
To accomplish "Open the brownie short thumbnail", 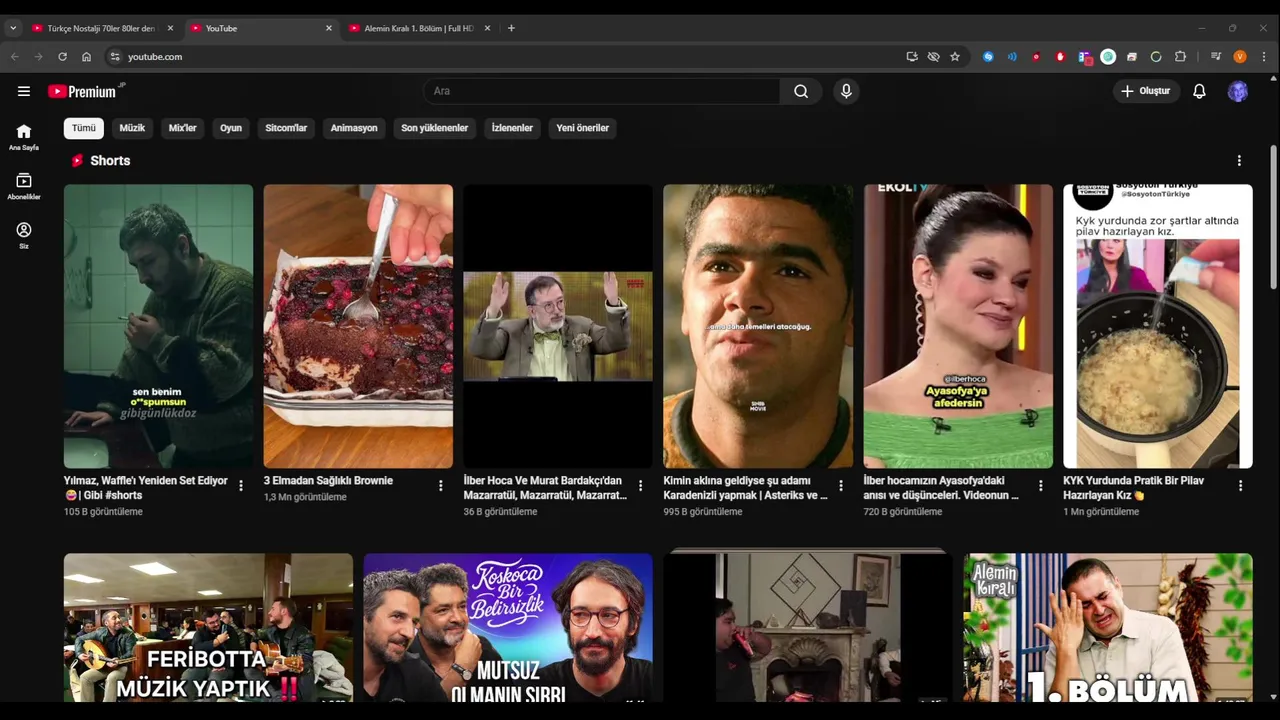I will [x=358, y=326].
